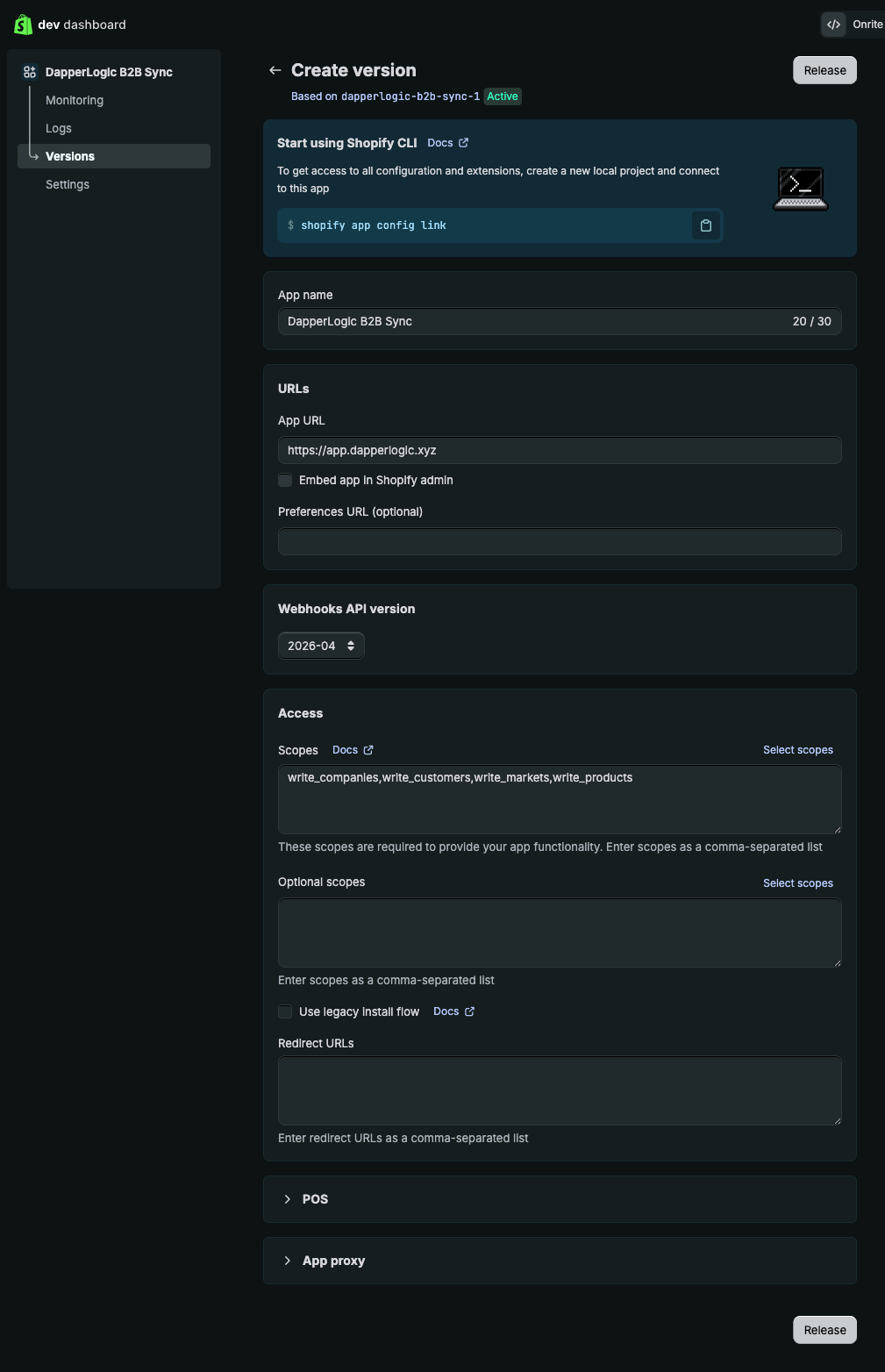Screen dimensions: 885x1372
Task: Click the Shopify bag logo
Action: [23, 25]
